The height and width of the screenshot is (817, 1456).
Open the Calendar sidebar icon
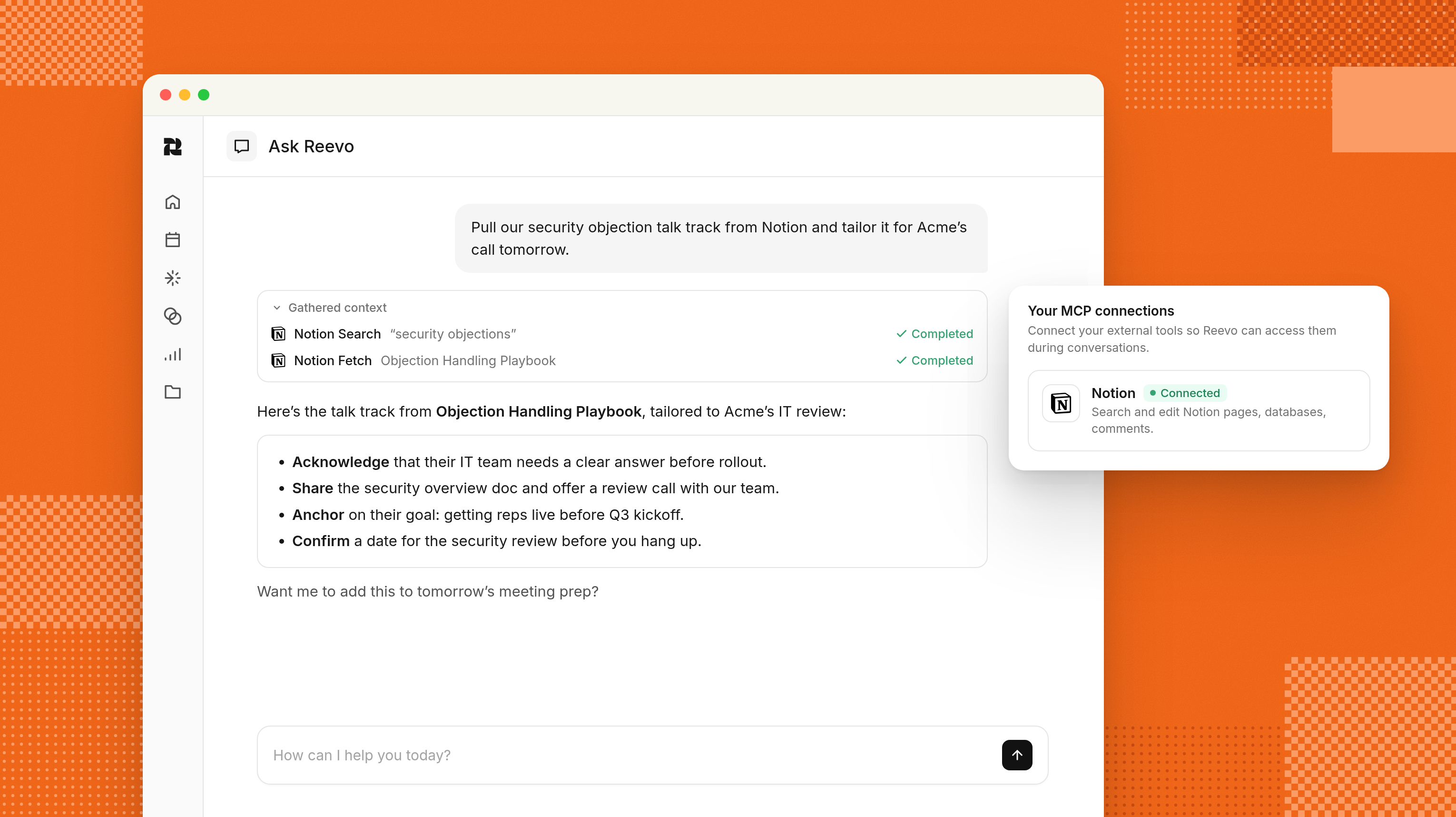tap(172, 240)
